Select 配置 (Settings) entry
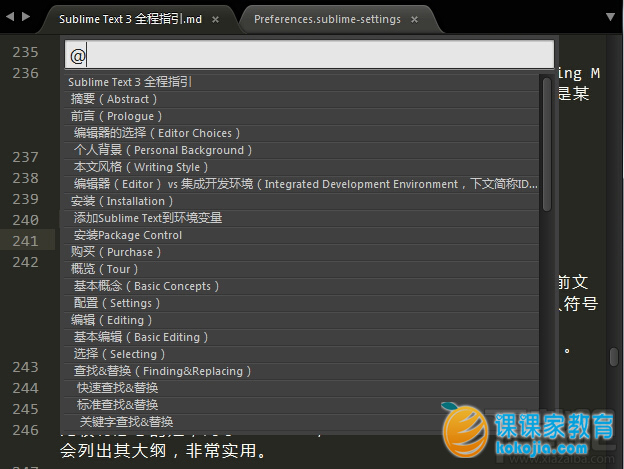Screen dimensions: 624x469 click(302, 304)
